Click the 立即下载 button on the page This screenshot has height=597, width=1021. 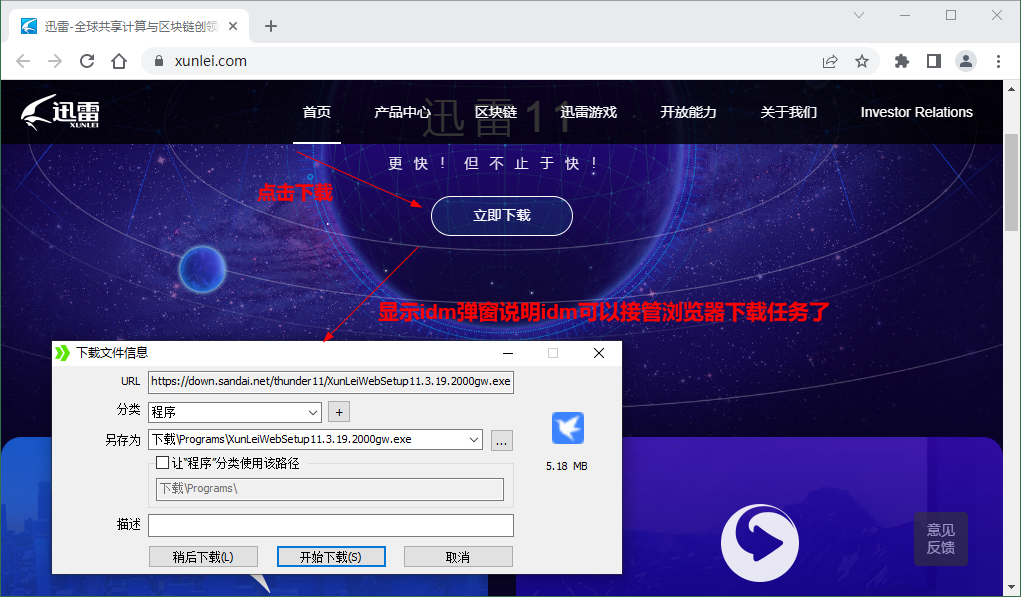pos(501,215)
